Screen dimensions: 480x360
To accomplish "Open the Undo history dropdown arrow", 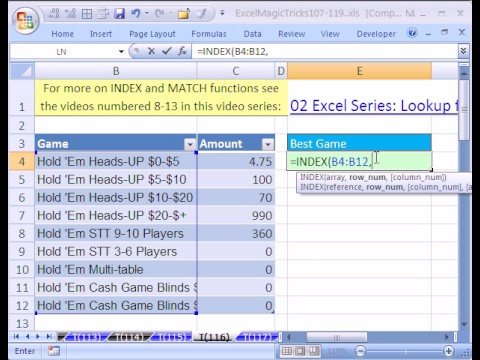I will pos(146,14).
